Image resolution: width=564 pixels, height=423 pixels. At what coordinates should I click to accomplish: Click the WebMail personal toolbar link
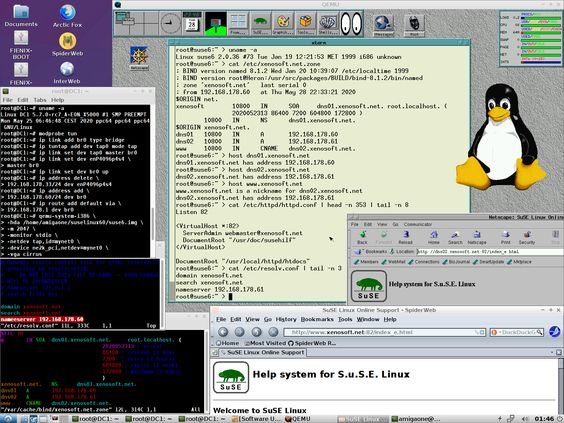pyautogui.click(x=394, y=261)
